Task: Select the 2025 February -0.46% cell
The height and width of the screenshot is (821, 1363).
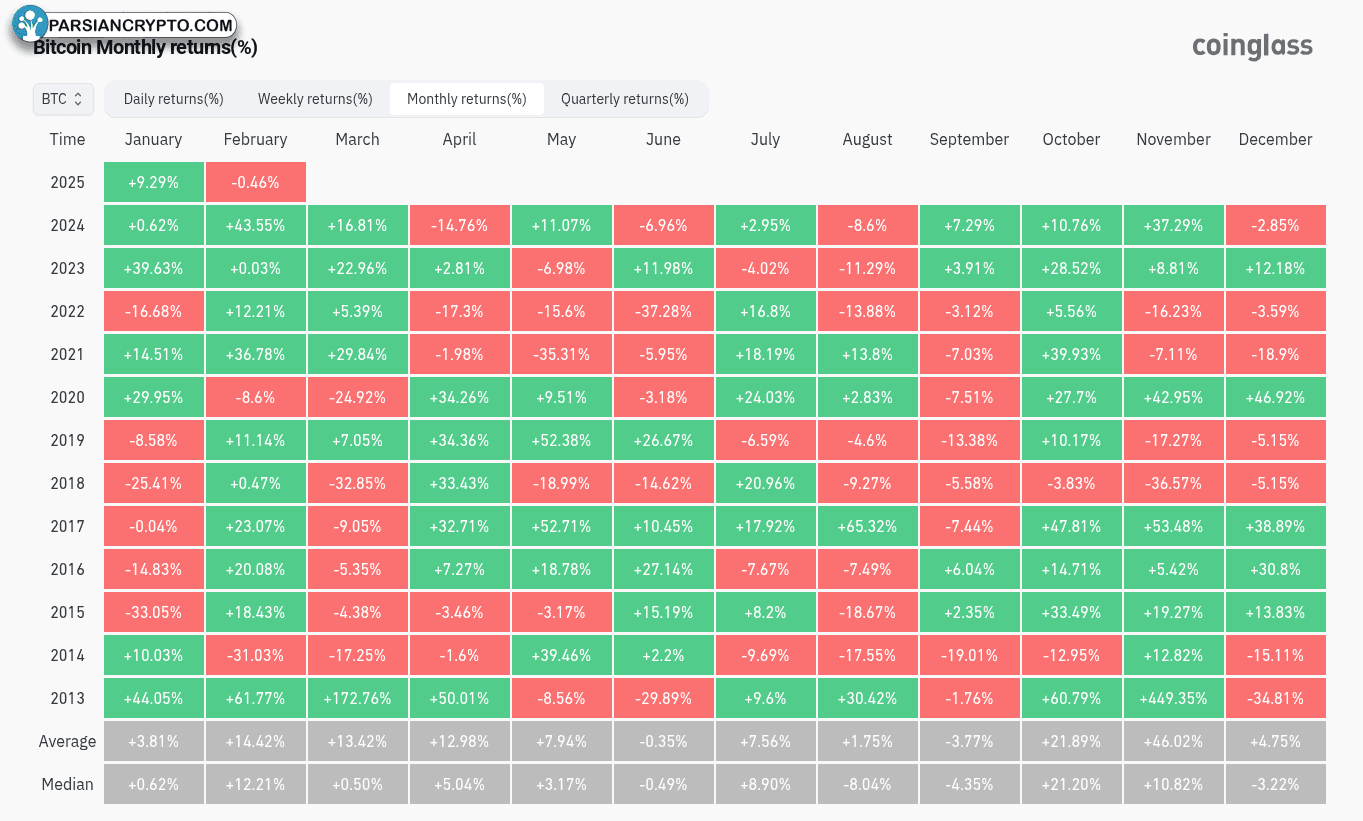Action: 256,183
